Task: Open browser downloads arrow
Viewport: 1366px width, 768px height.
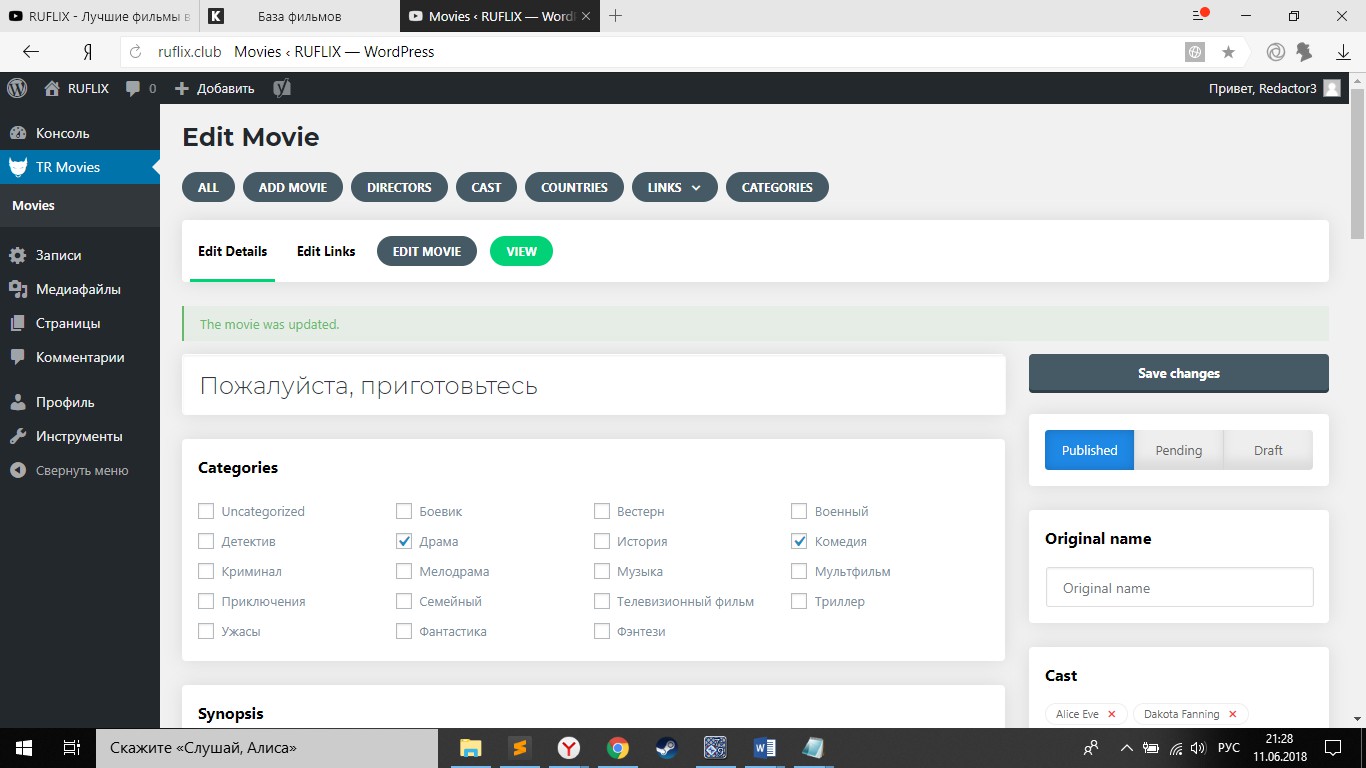Action: click(x=1343, y=52)
